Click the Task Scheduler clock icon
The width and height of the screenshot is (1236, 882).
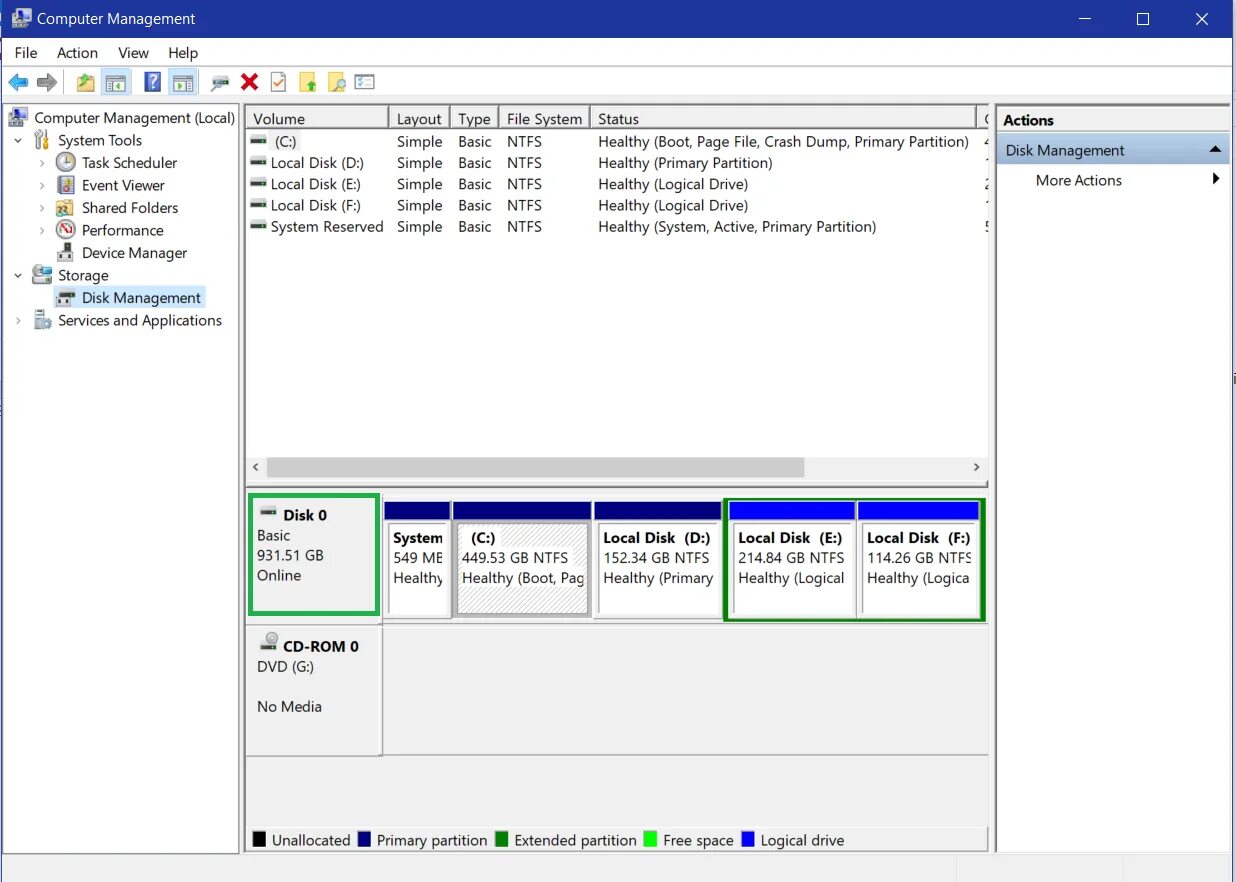point(66,162)
